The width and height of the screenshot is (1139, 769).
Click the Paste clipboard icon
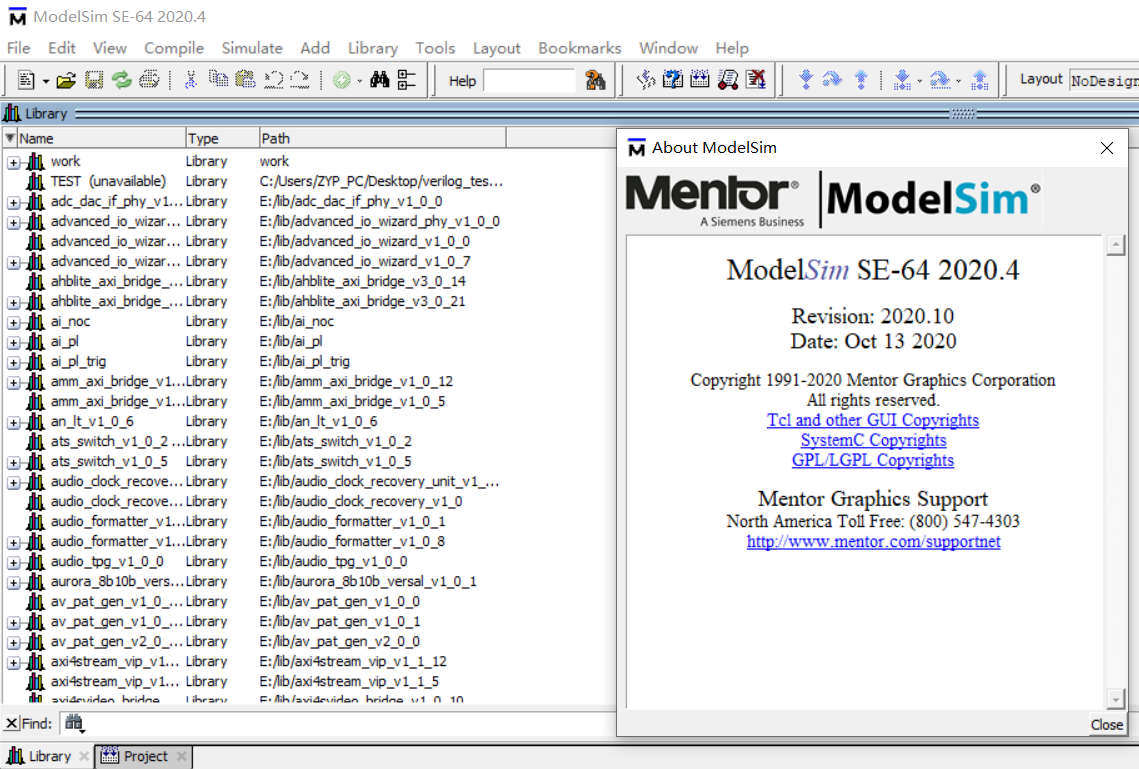pos(246,80)
